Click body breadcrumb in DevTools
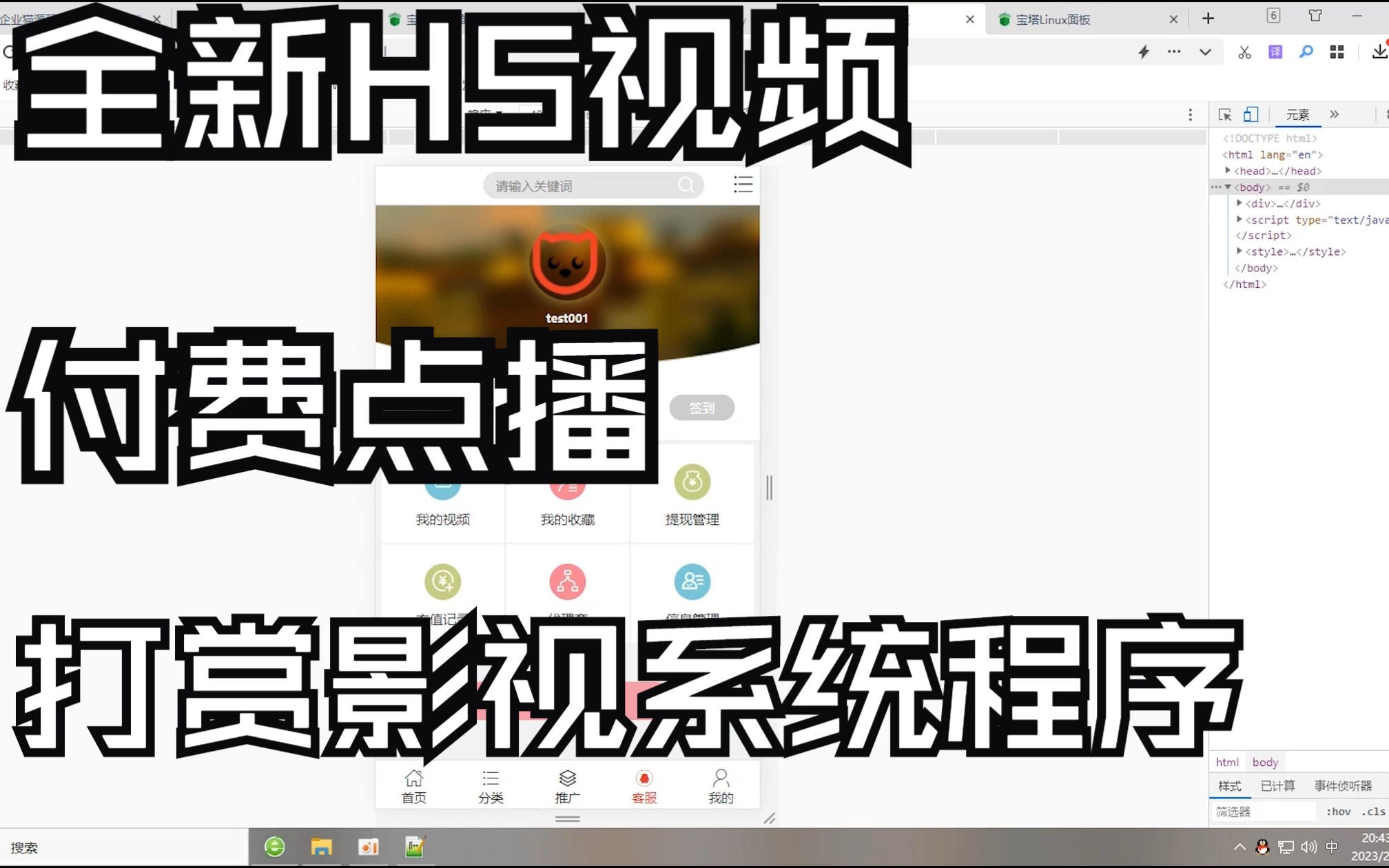The height and width of the screenshot is (868, 1389). [1265, 762]
